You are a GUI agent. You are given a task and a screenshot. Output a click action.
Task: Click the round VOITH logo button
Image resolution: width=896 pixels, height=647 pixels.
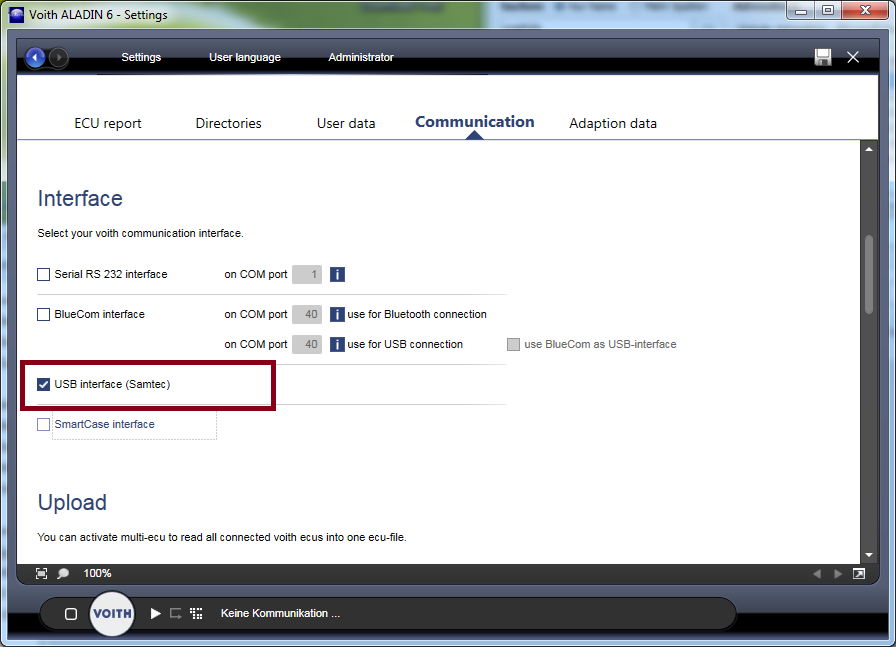(x=112, y=614)
